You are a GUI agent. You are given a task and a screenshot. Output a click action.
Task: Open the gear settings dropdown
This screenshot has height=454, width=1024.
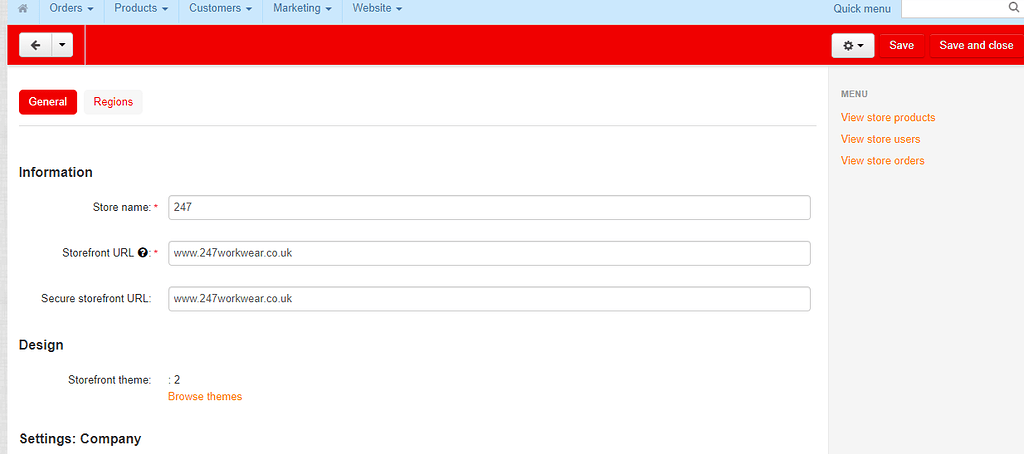[853, 46]
